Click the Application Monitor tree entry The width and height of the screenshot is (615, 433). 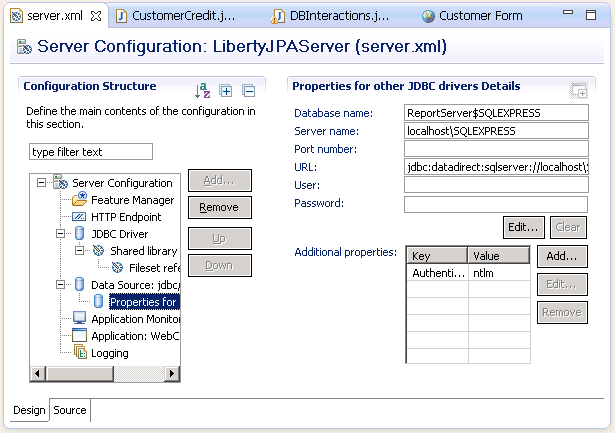135,319
